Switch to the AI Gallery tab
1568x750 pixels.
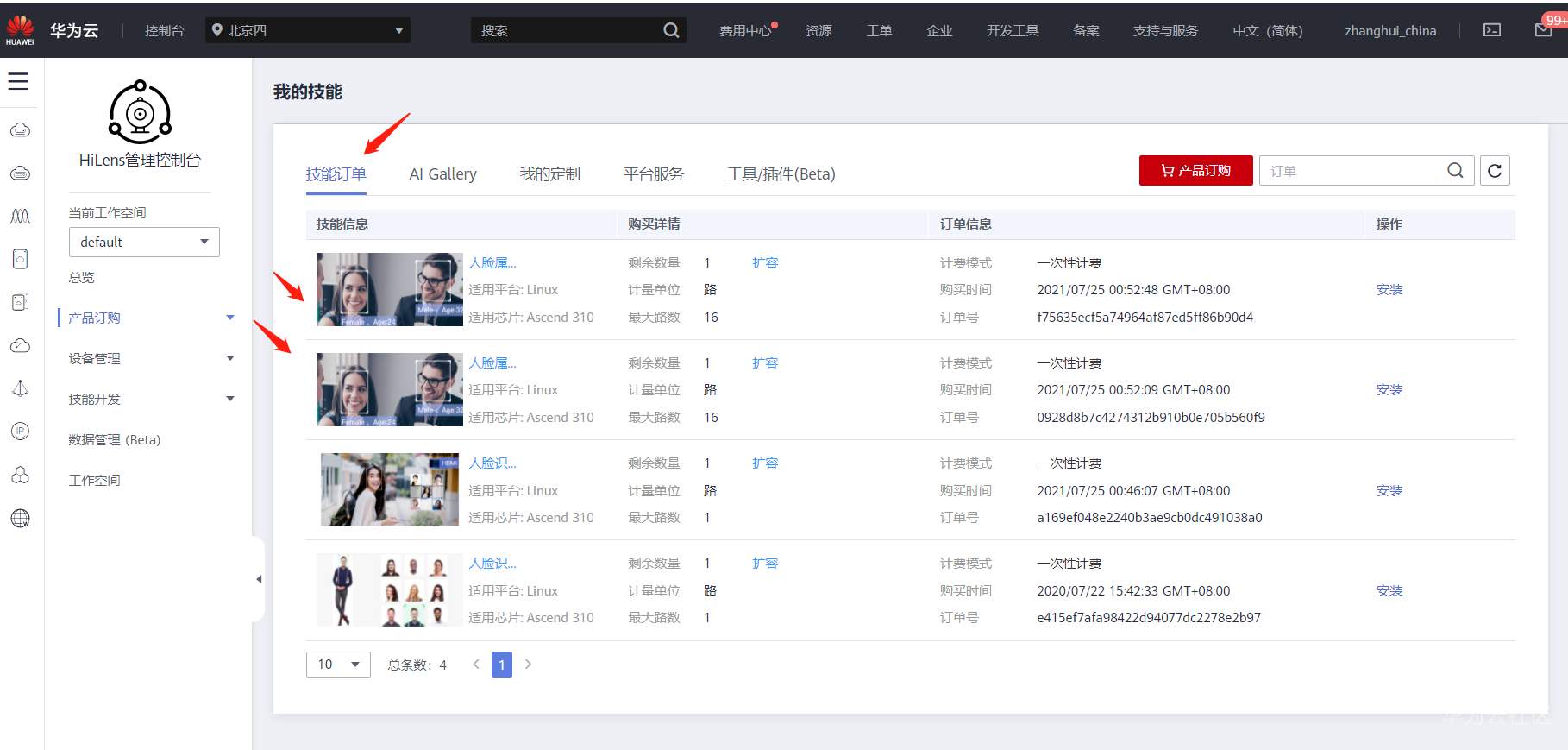click(442, 174)
